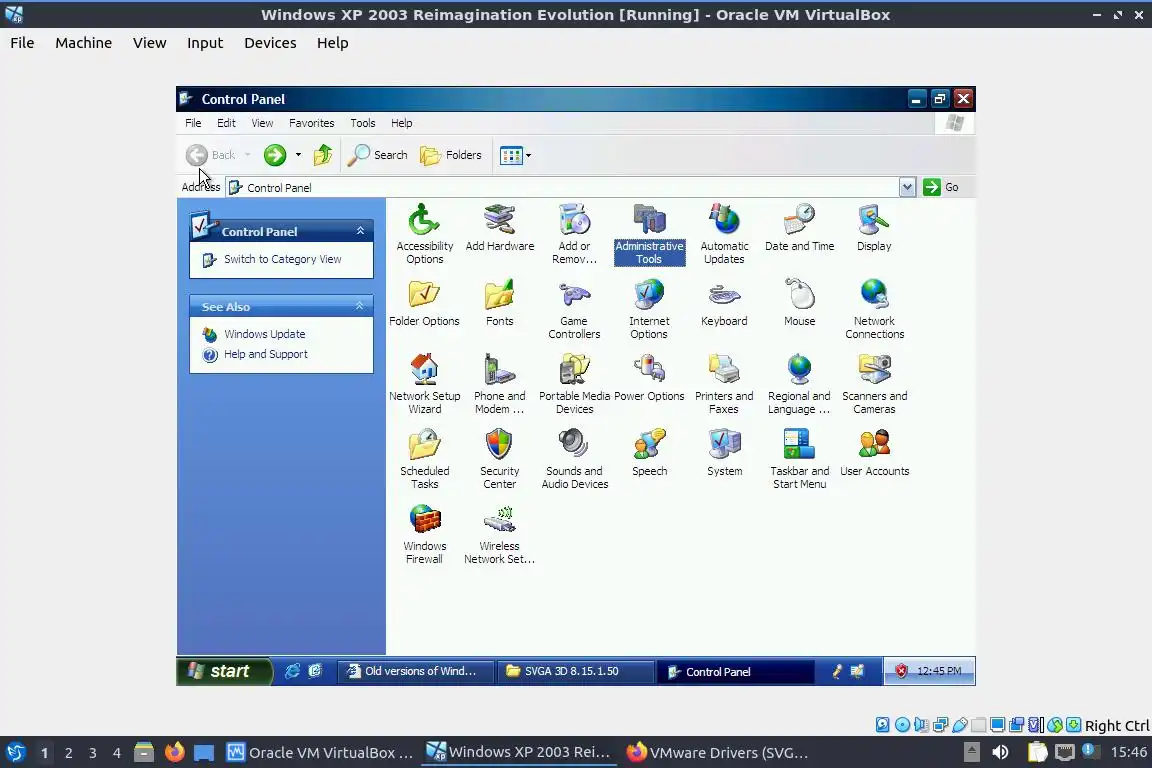
Task: Click the Internet Explorer quick launch icon
Action: pyautogui.click(x=292, y=671)
